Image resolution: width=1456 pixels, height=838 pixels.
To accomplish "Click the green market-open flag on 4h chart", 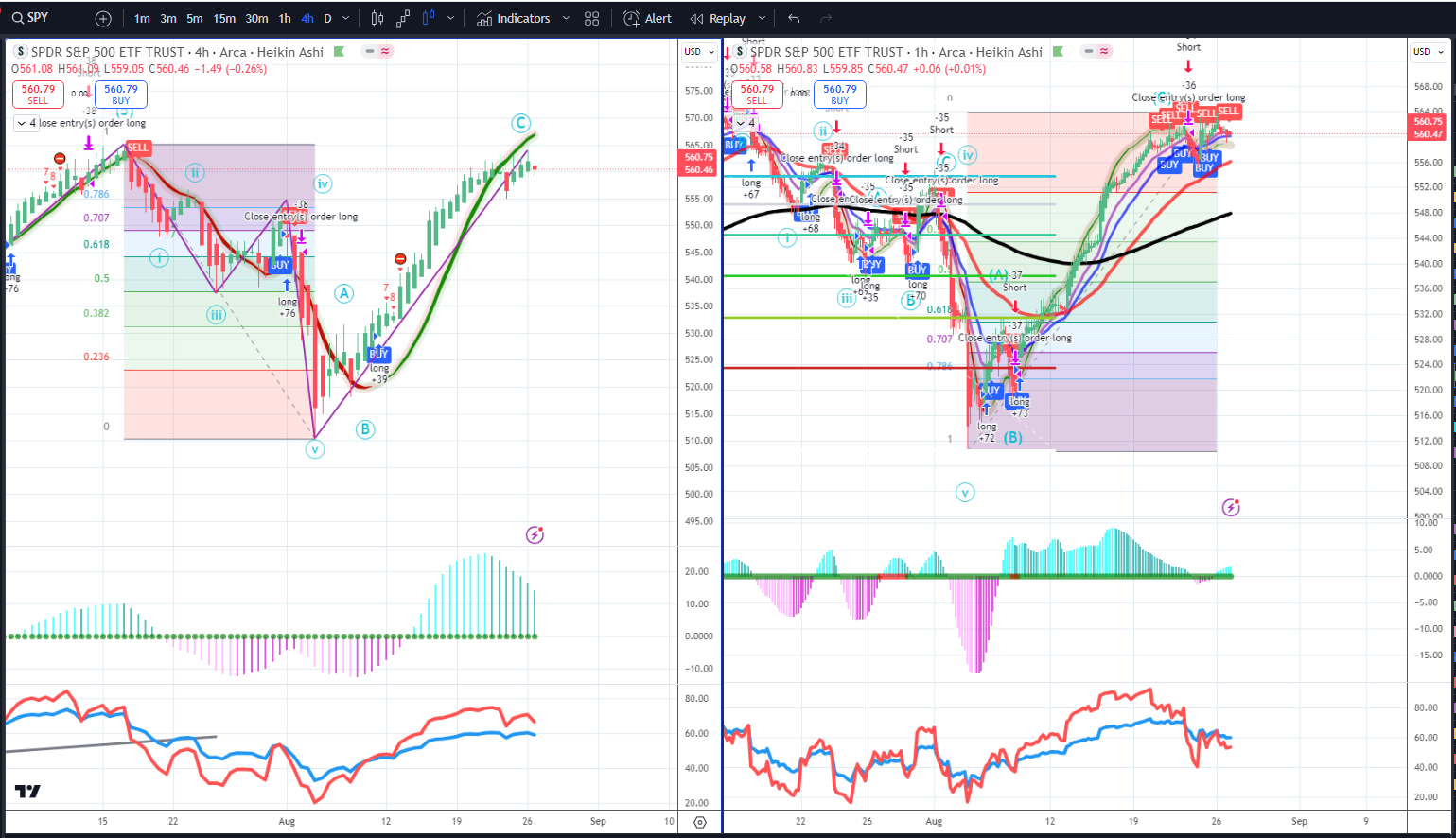I will pos(340,52).
